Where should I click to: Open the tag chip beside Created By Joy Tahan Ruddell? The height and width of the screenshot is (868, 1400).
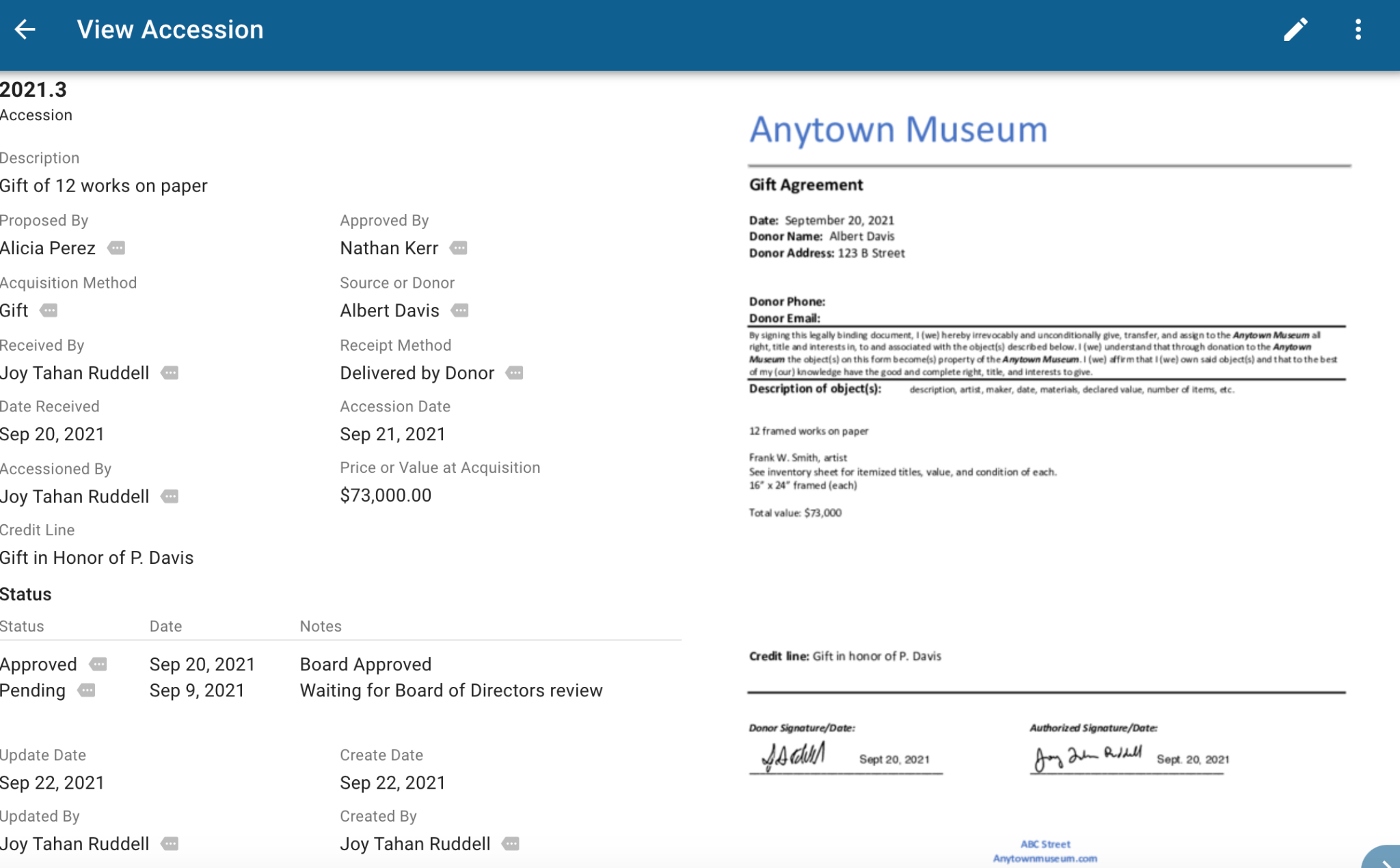pos(509,844)
